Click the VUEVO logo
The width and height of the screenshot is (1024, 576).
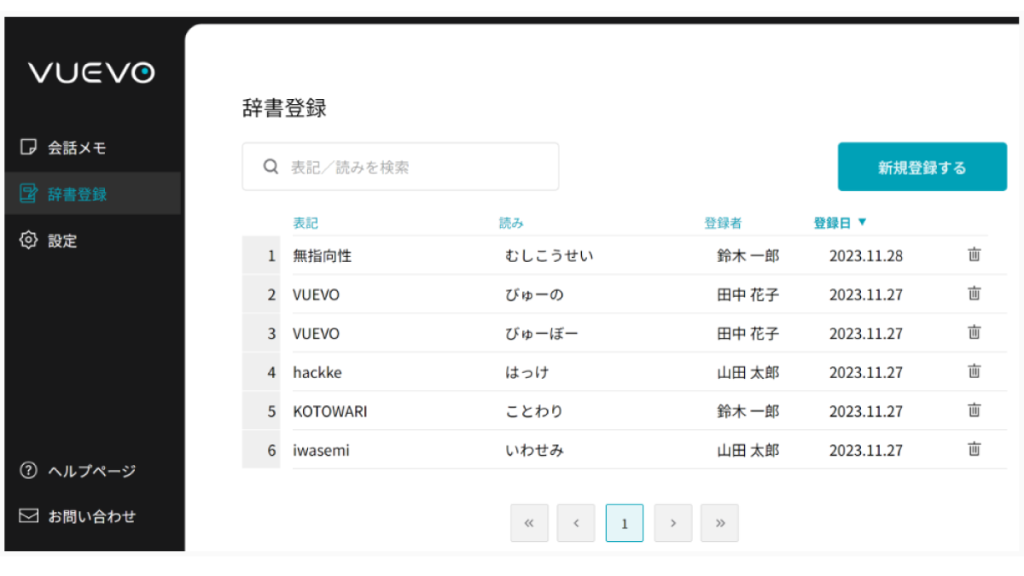point(91,73)
